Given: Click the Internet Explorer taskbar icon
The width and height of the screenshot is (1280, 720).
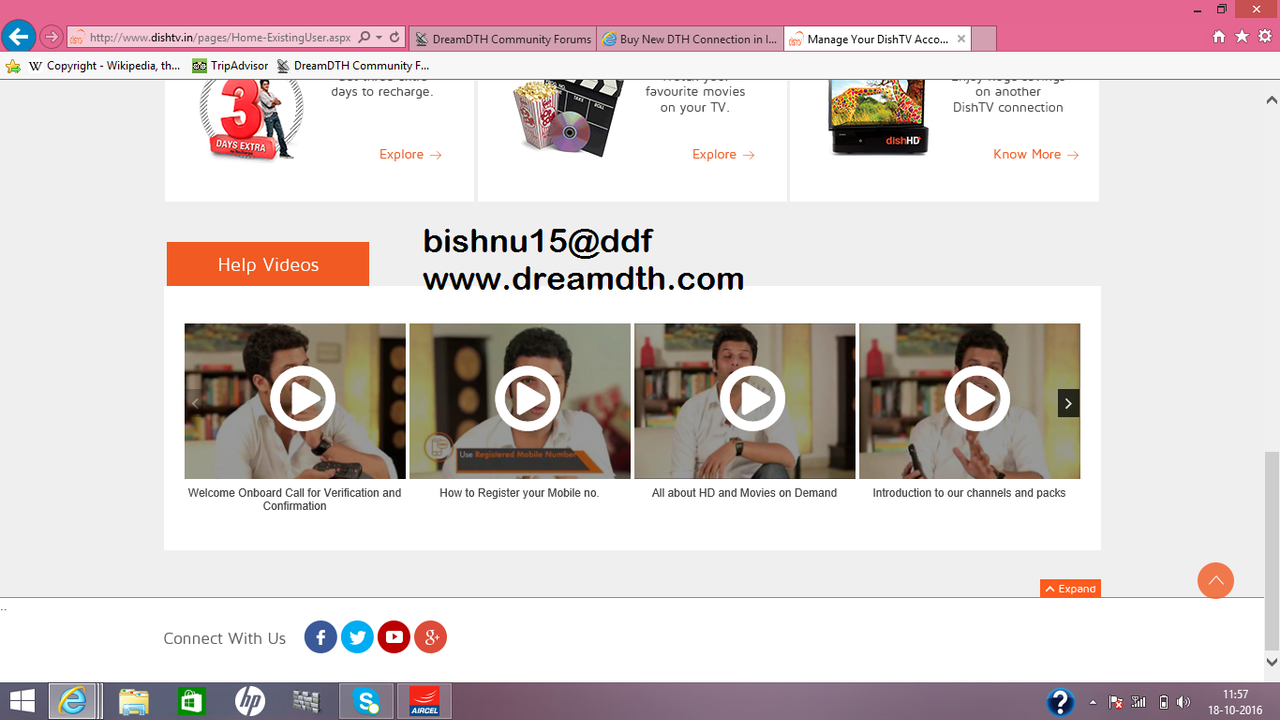Looking at the screenshot, I should click(x=72, y=701).
